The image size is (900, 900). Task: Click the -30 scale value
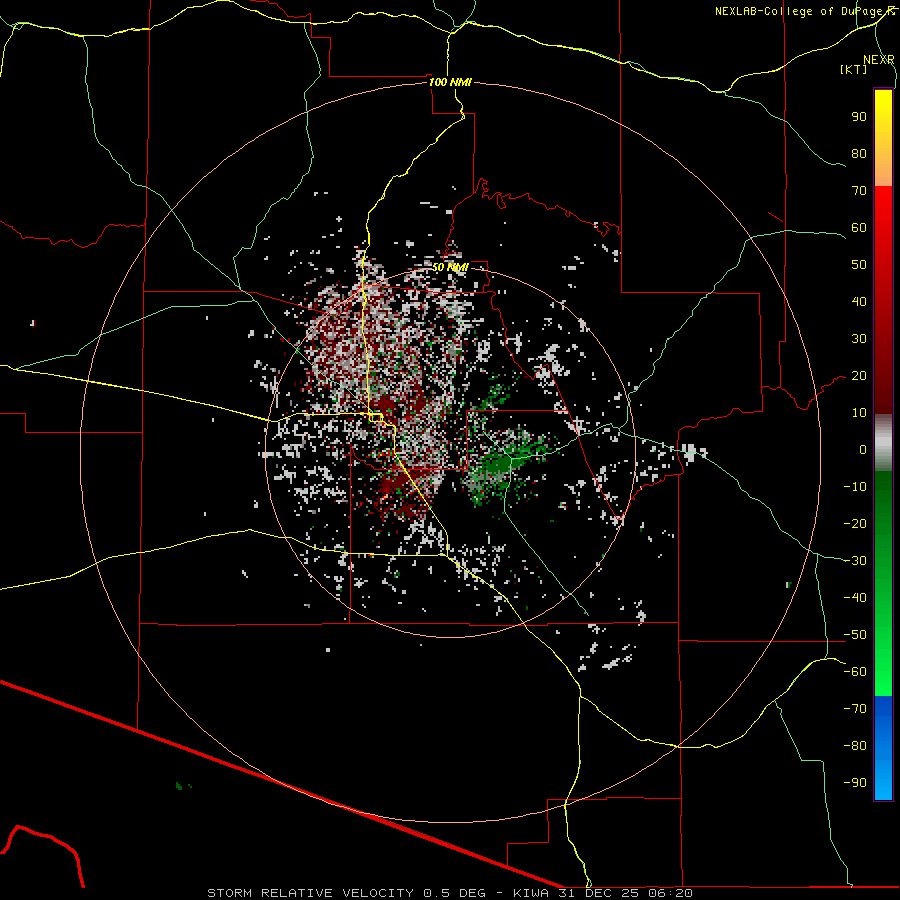click(x=855, y=561)
